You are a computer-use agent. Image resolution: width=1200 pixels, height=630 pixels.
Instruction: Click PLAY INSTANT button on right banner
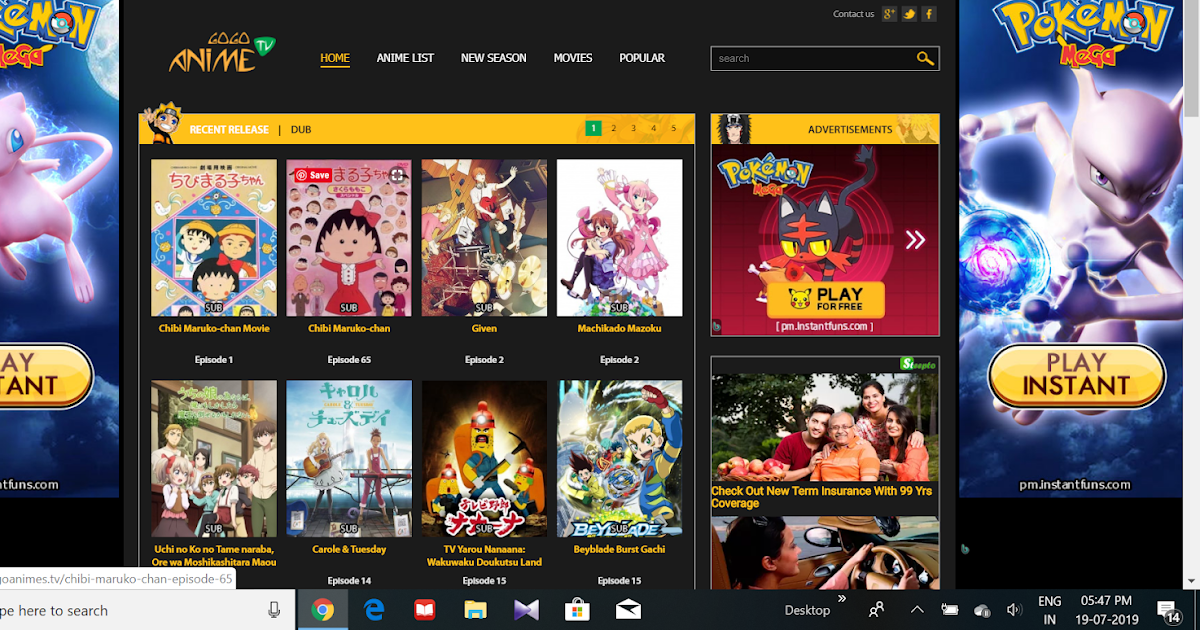pyautogui.click(x=1076, y=375)
